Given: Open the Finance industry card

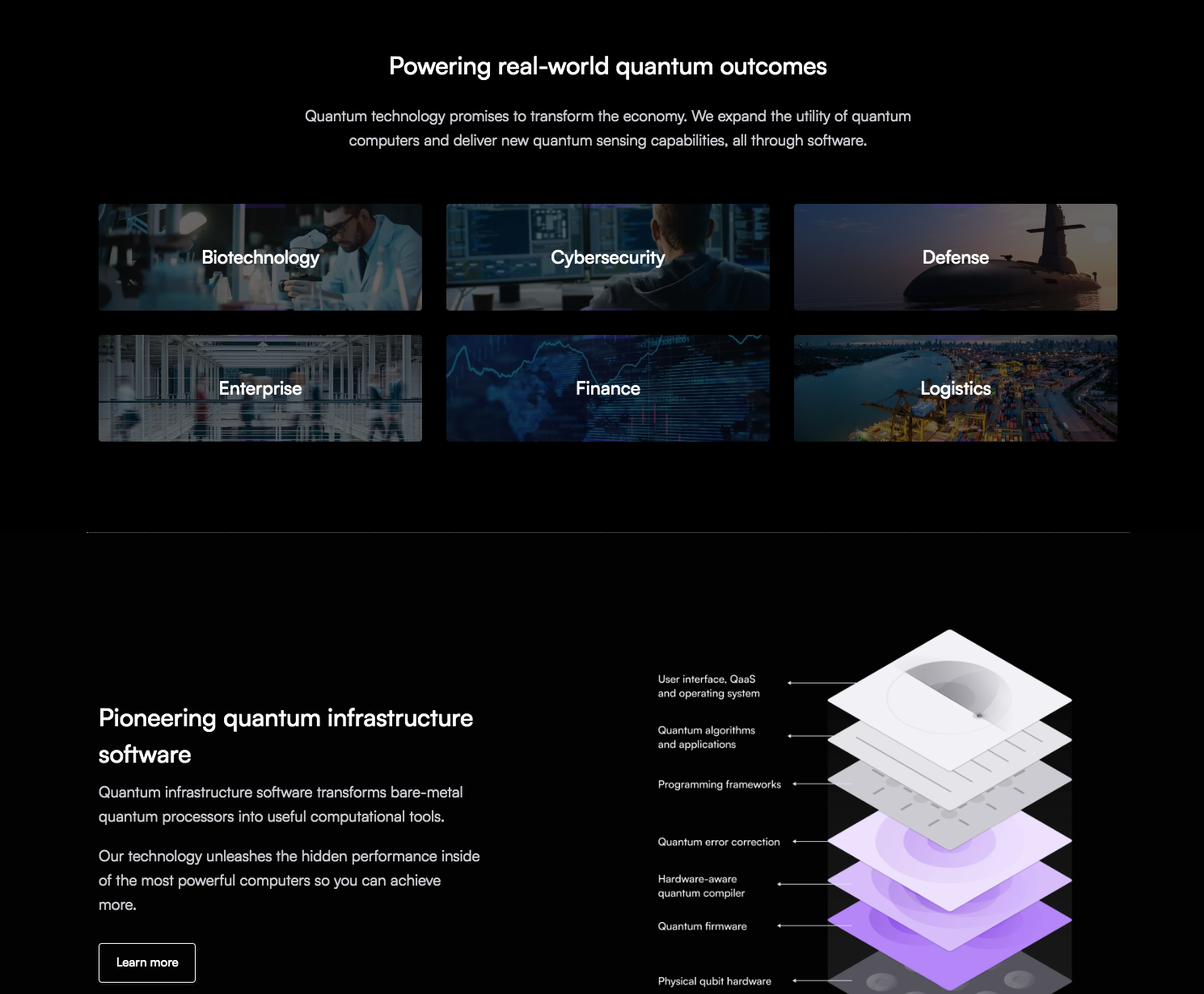Looking at the screenshot, I should click(607, 388).
